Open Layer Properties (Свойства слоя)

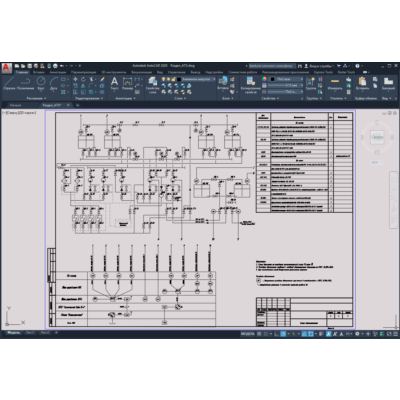(152, 85)
